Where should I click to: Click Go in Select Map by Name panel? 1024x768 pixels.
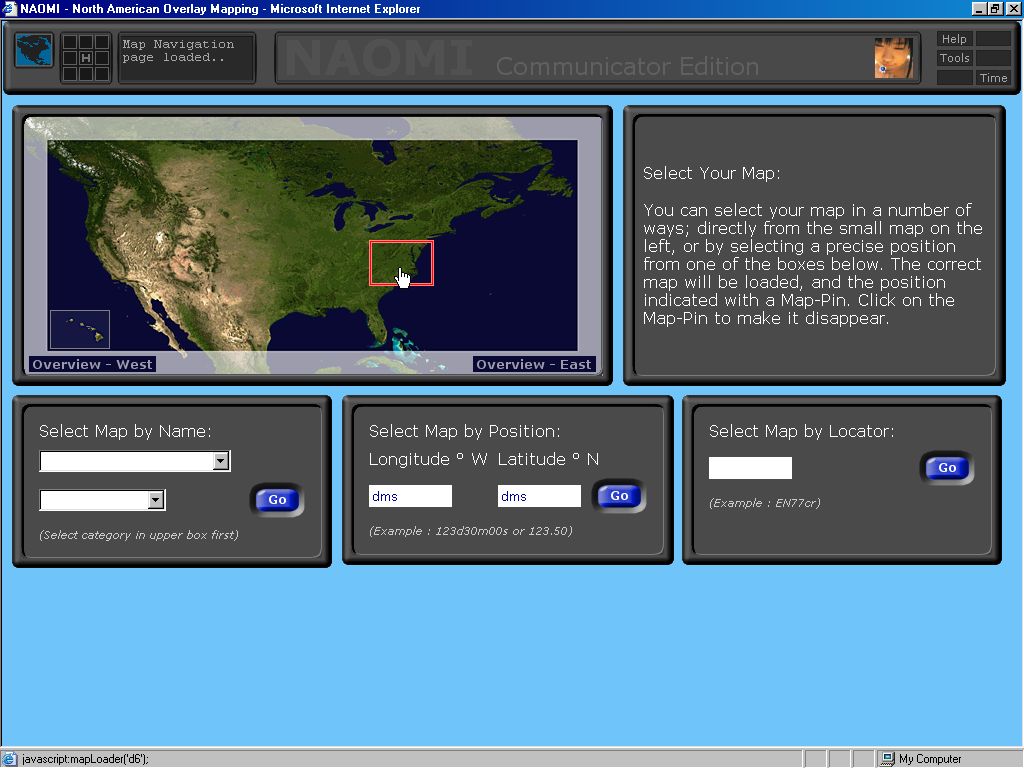tap(277, 500)
